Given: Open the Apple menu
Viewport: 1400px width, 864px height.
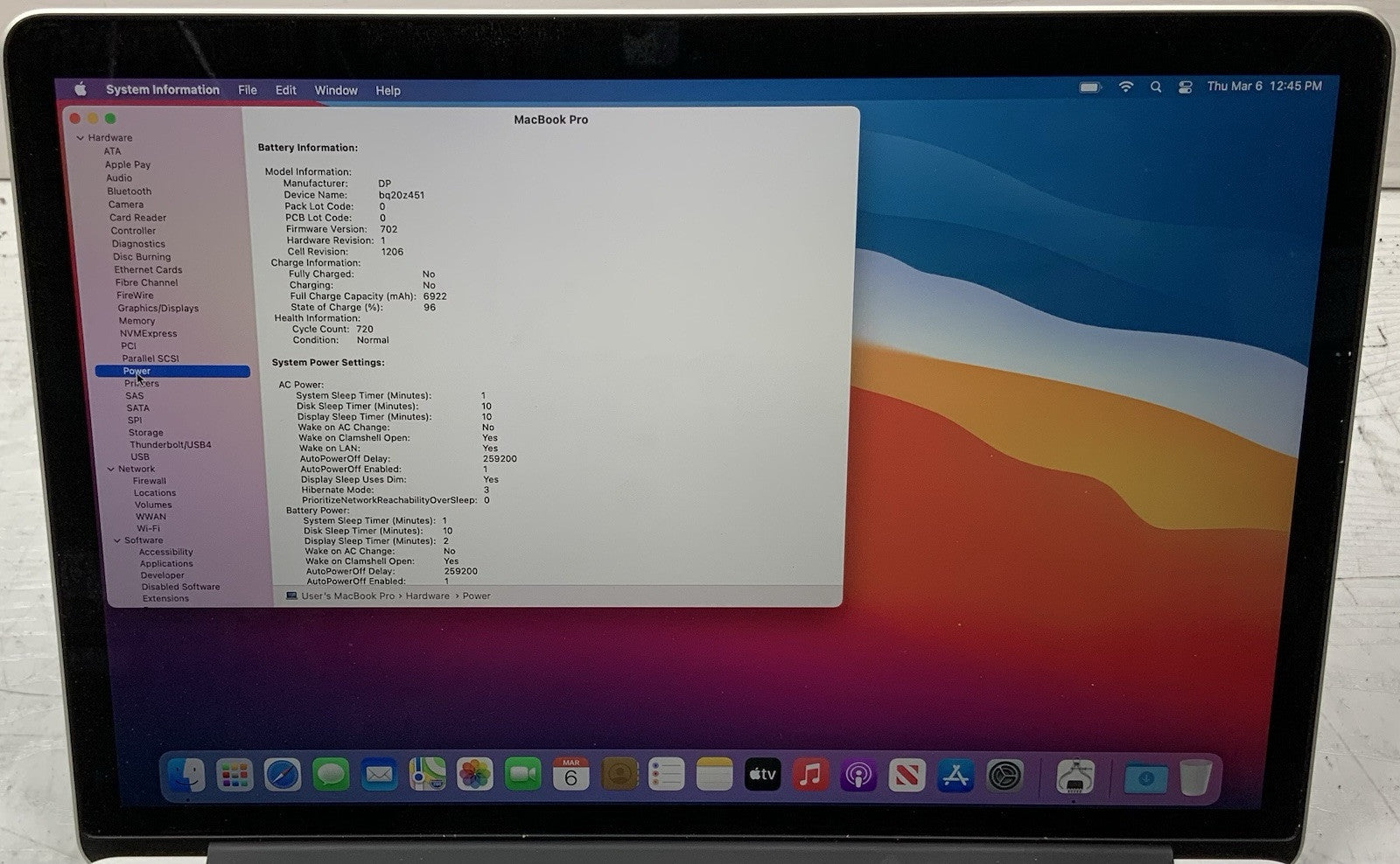Looking at the screenshot, I should (80, 89).
